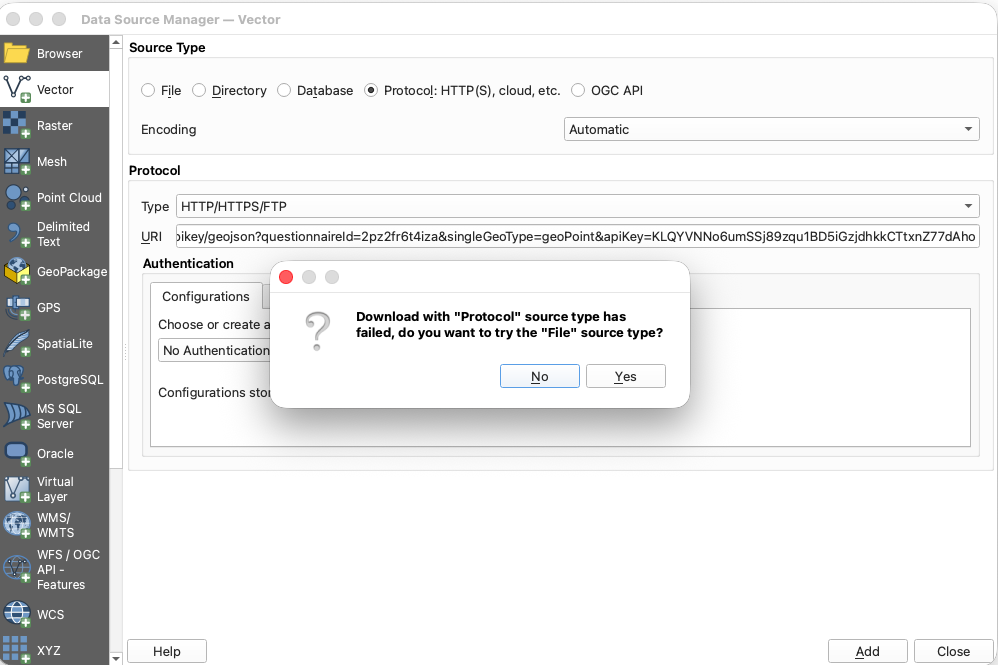998x665 pixels.
Task: Switch to the Configurations tab
Action: click(206, 297)
